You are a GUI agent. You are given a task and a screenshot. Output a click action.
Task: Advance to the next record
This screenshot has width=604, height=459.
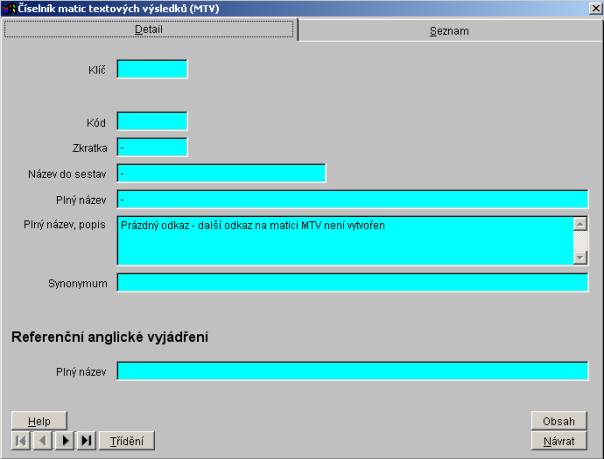65,440
